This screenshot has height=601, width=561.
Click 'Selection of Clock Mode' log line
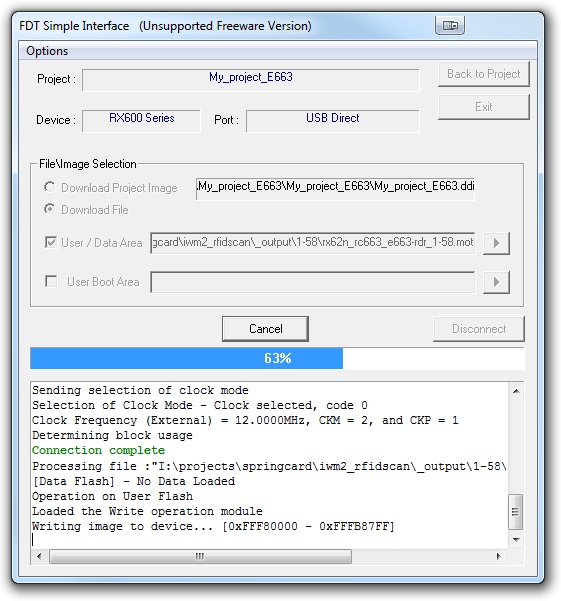(200, 406)
